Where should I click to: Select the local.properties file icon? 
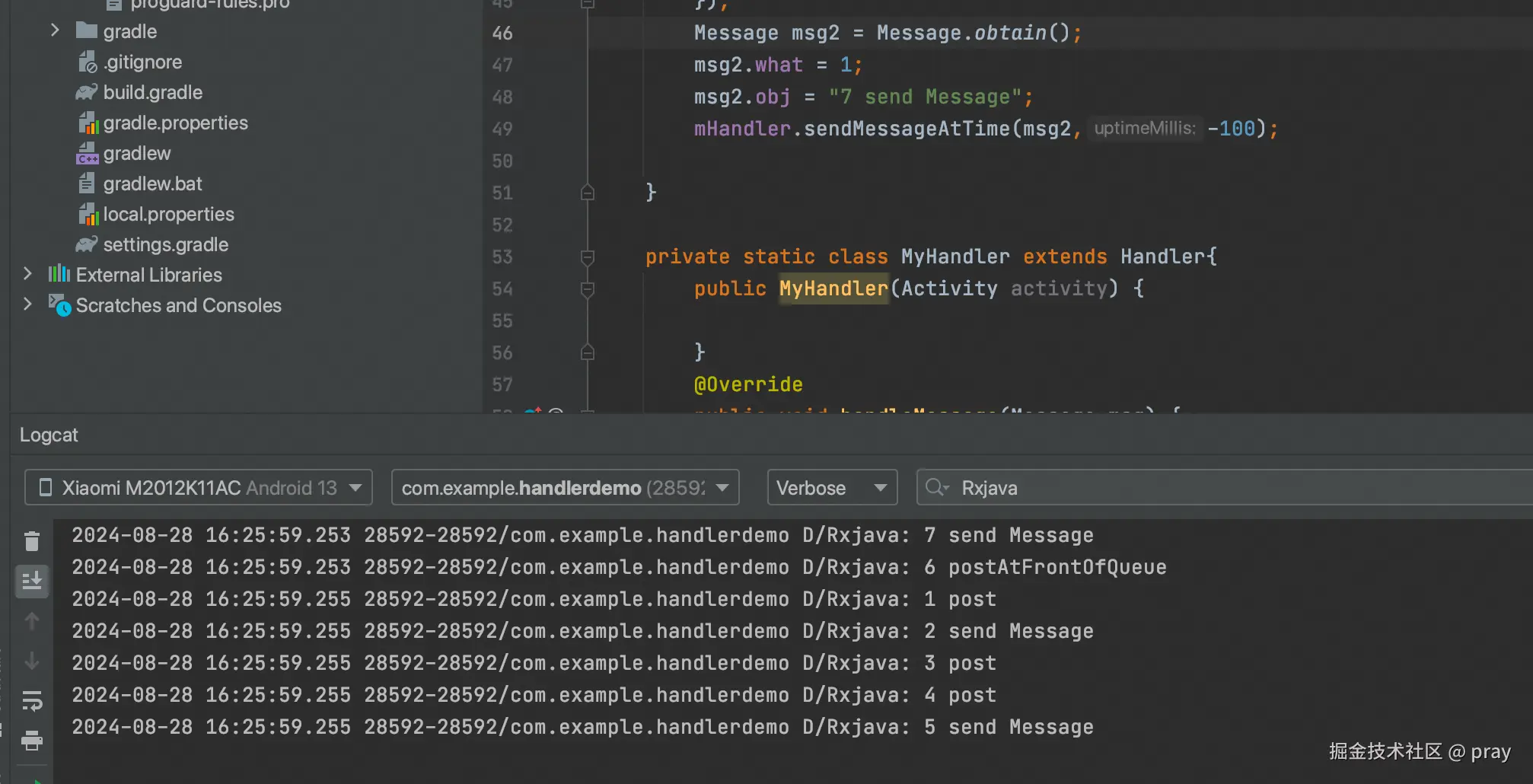[x=88, y=214]
